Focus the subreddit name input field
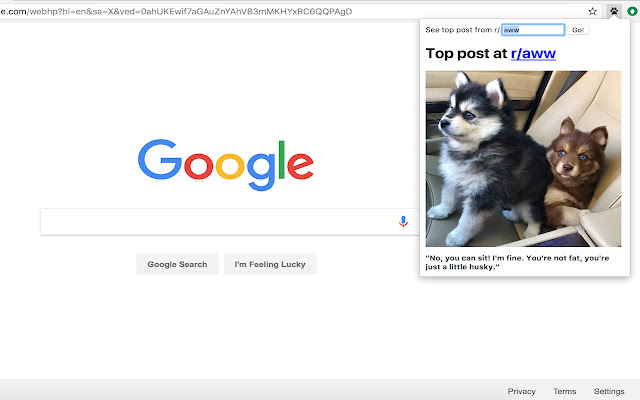The width and height of the screenshot is (640, 400). pos(533,30)
